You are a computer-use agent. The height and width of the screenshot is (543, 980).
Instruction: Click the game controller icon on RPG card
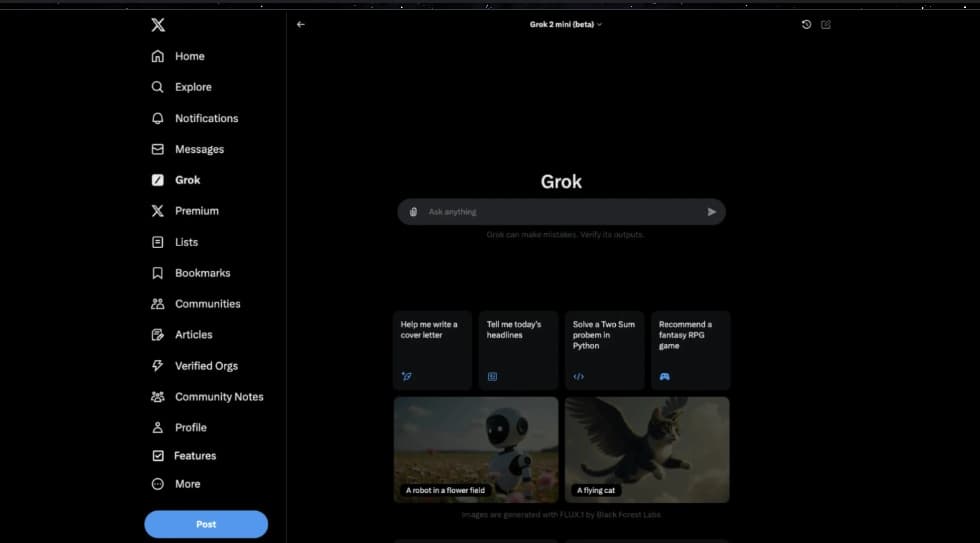click(664, 376)
